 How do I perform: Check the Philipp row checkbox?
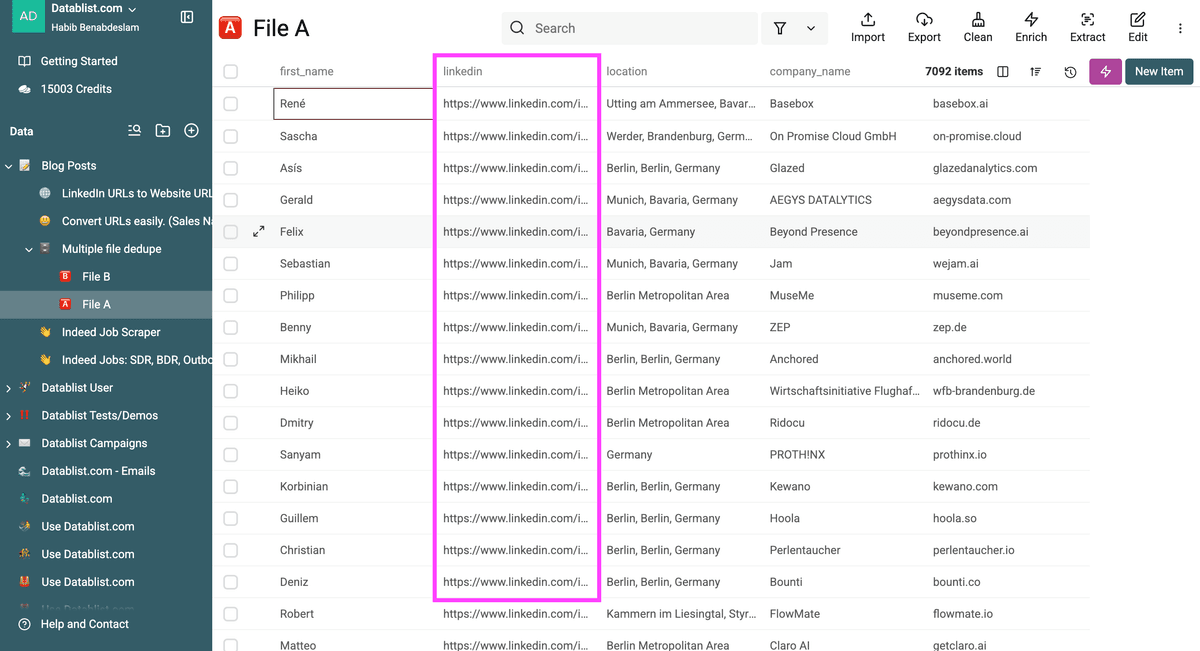click(x=231, y=296)
